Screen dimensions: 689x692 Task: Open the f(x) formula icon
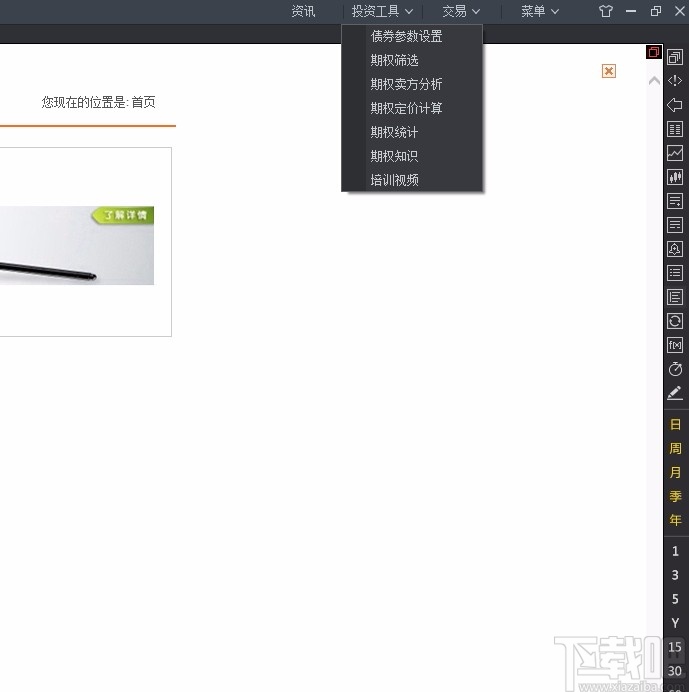[675, 345]
